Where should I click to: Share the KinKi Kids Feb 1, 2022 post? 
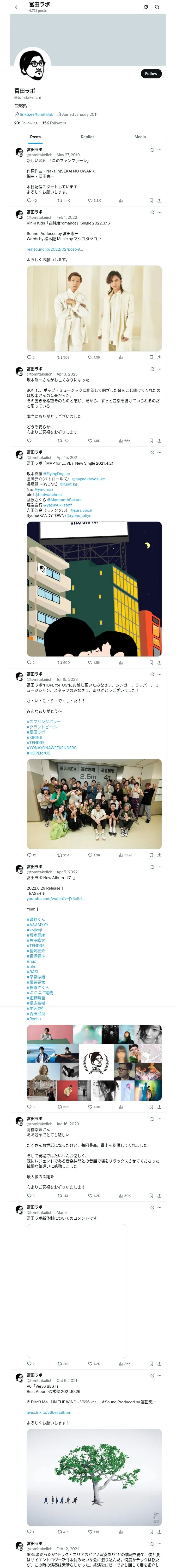[159, 357]
